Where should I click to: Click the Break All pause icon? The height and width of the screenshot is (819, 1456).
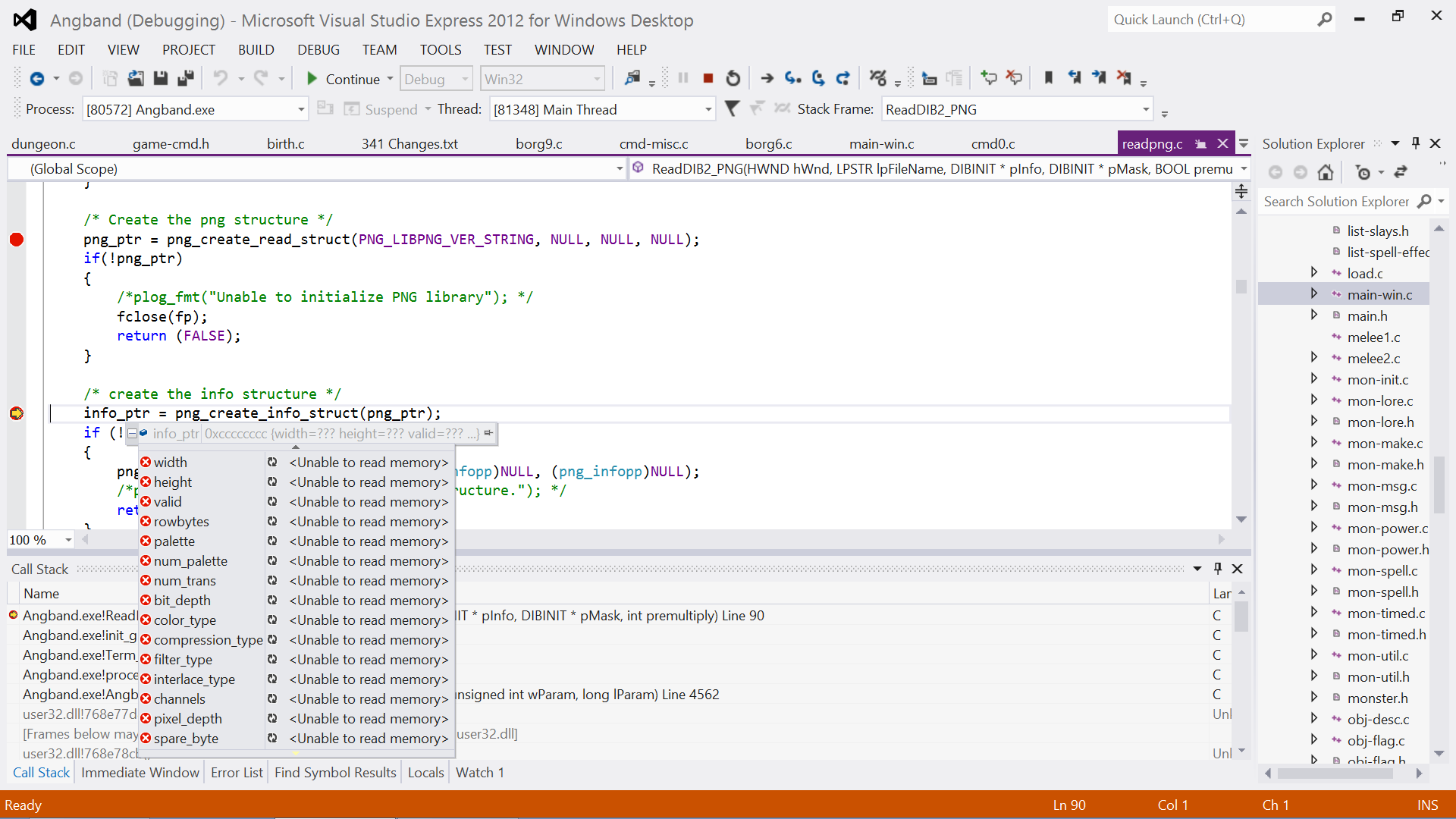click(x=683, y=78)
